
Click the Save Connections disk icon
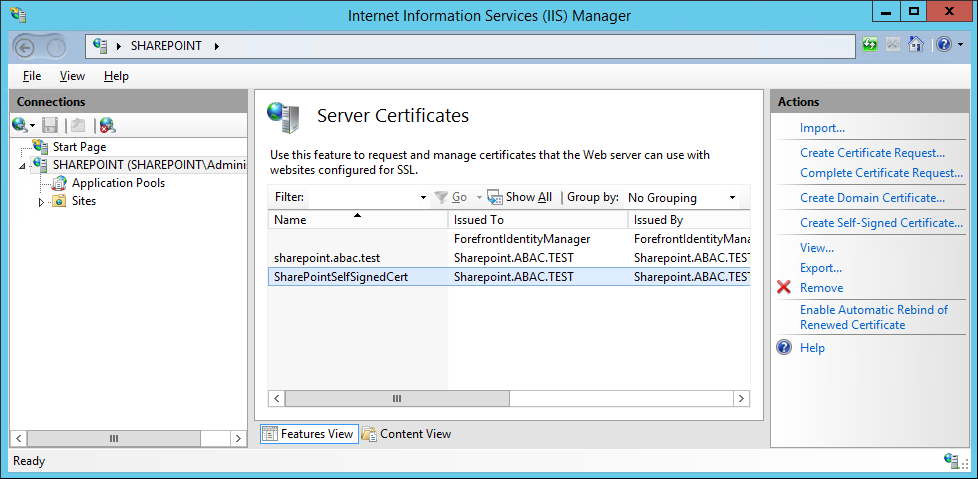50,125
